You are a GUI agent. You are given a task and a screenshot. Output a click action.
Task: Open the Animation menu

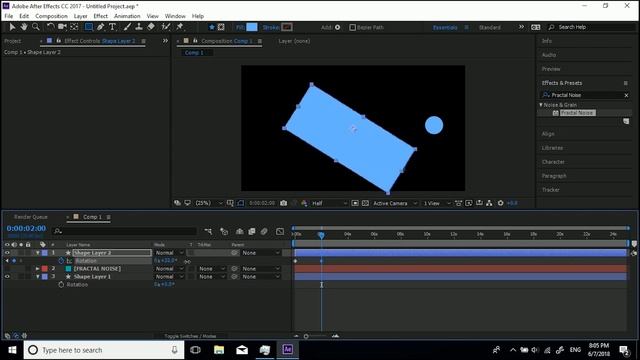pos(127,16)
